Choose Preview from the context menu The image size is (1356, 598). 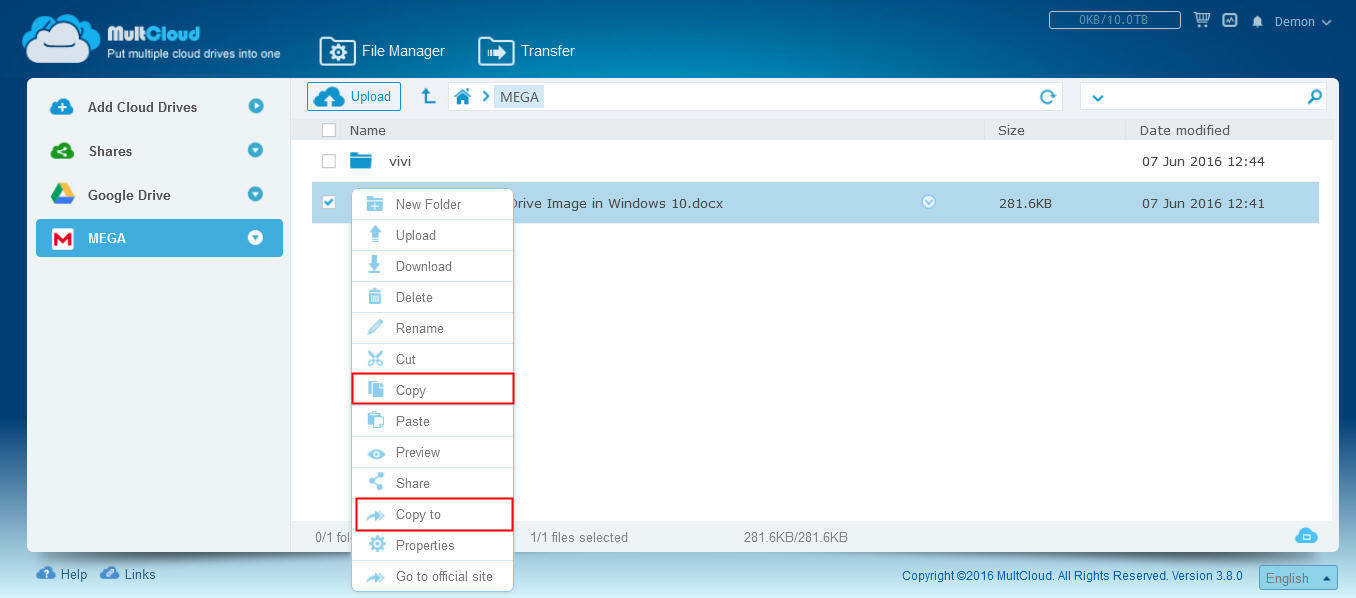(432, 452)
